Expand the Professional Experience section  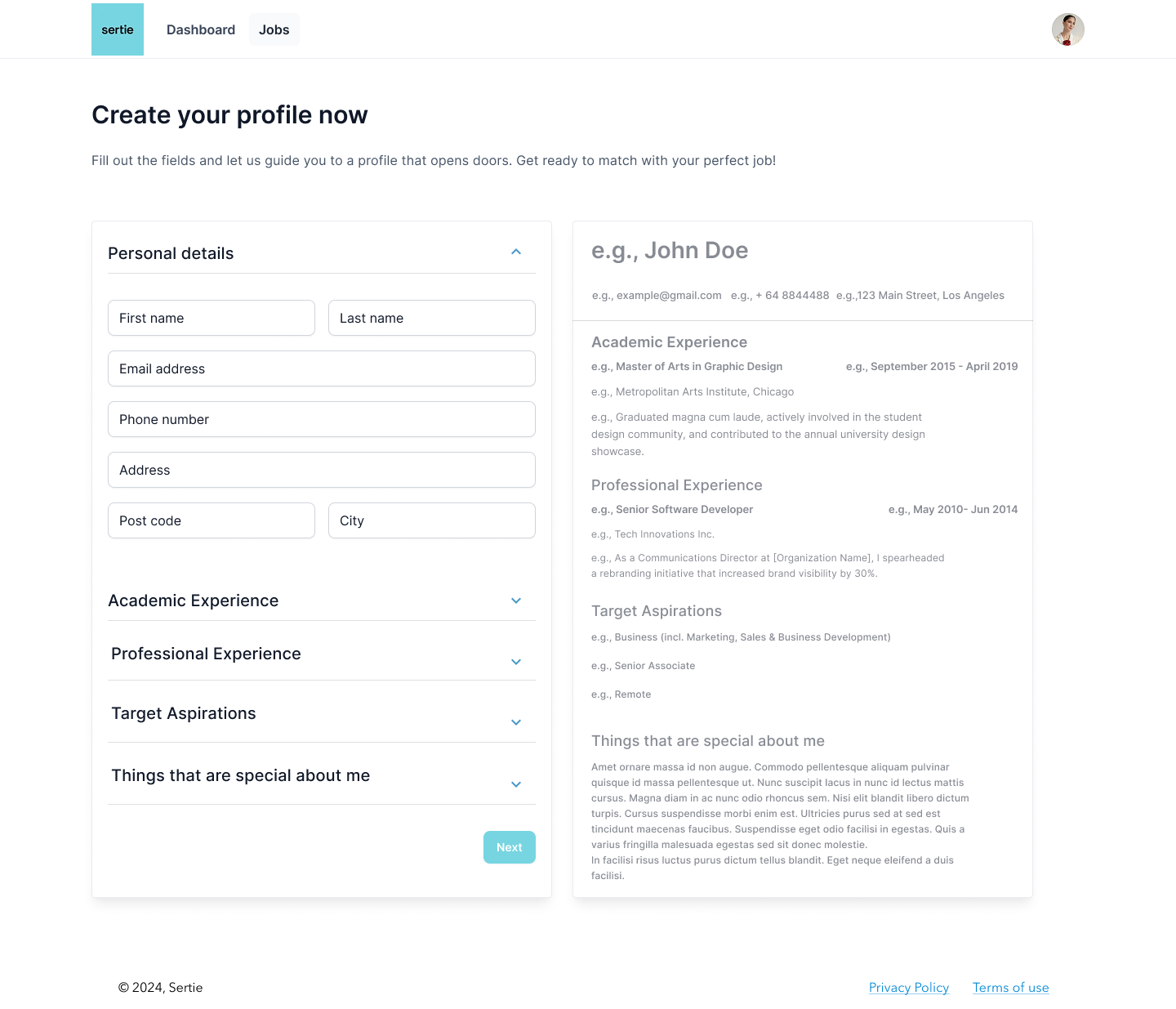pos(516,662)
